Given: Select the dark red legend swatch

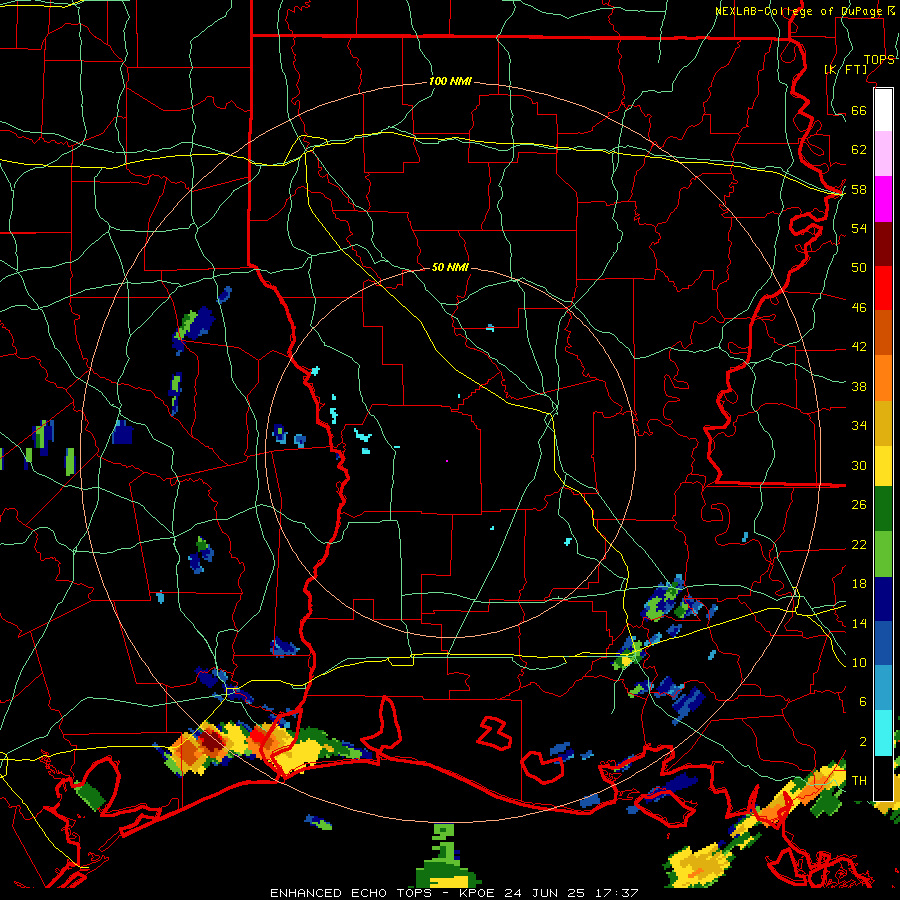Looking at the screenshot, I should tap(883, 243).
